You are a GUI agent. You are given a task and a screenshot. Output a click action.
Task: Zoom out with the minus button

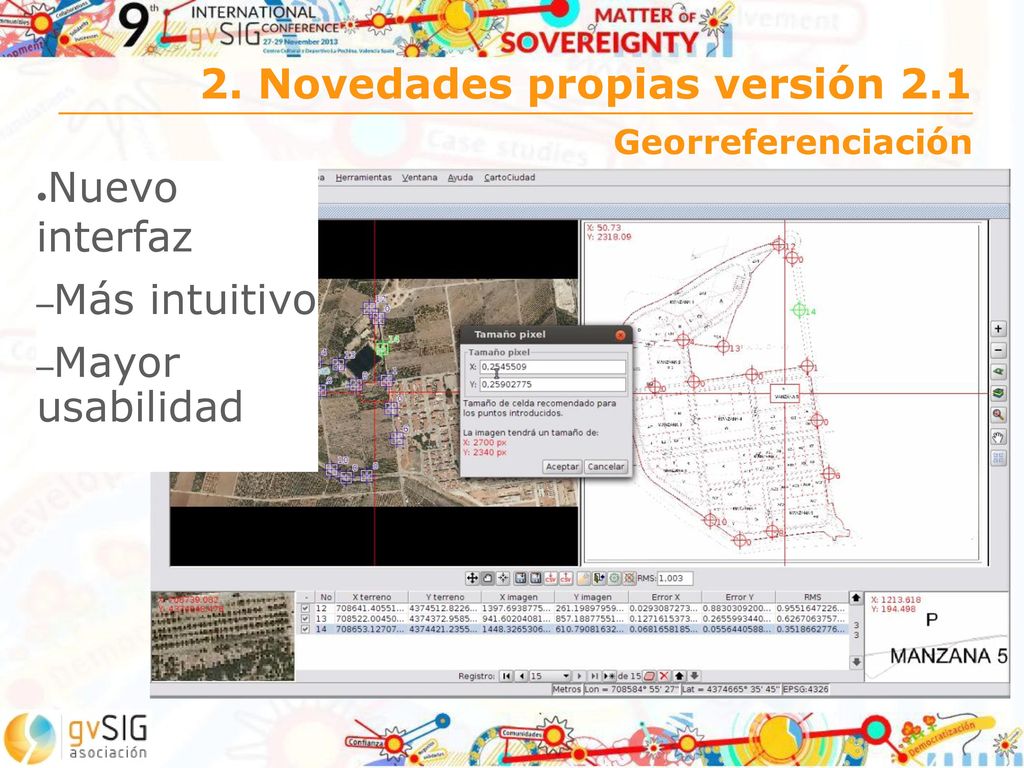(x=998, y=350)
